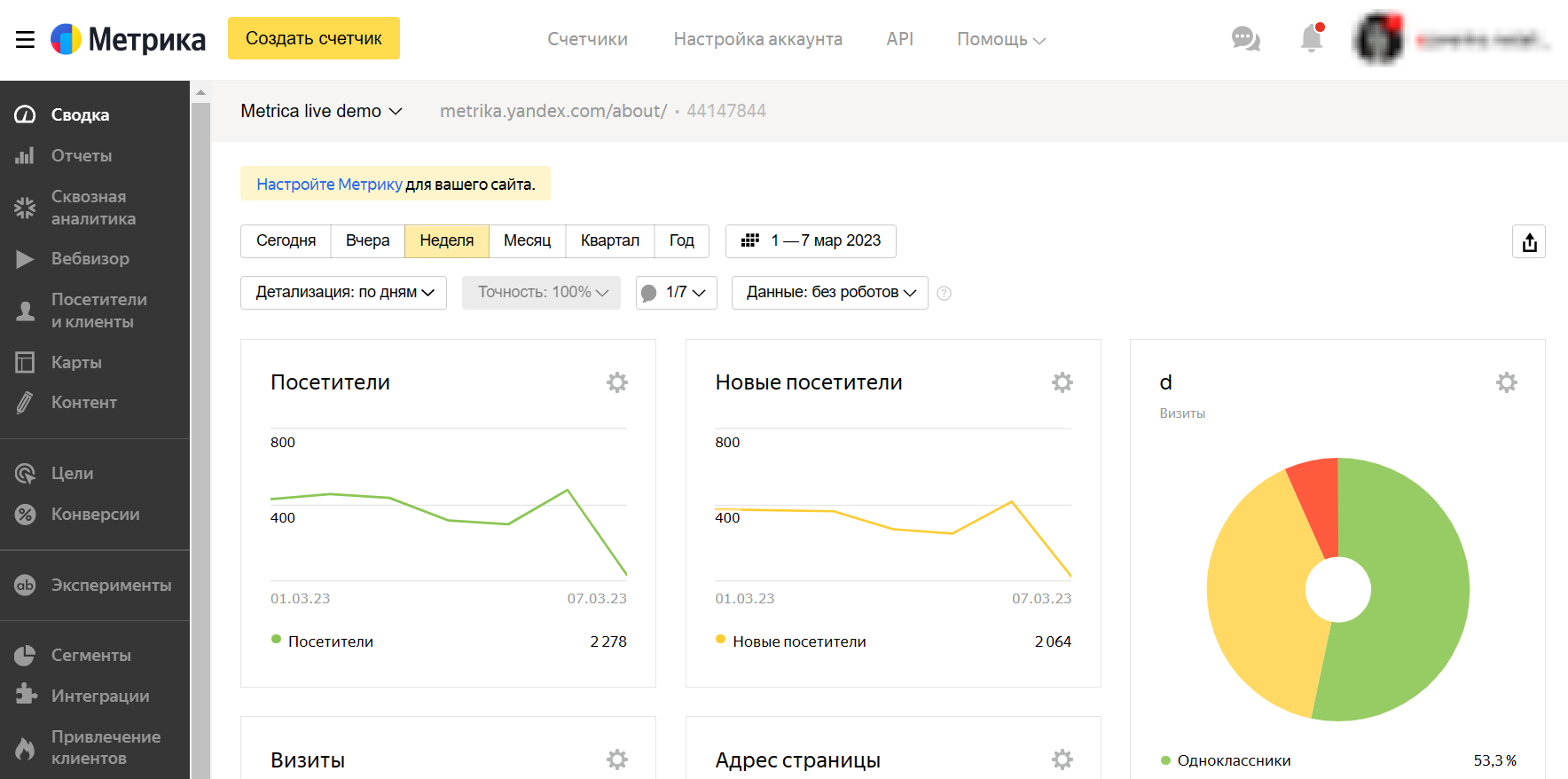This screenshot has height=779, width=1568.
Task: Click the Metrica logo
Action: [x=128, y=39]
